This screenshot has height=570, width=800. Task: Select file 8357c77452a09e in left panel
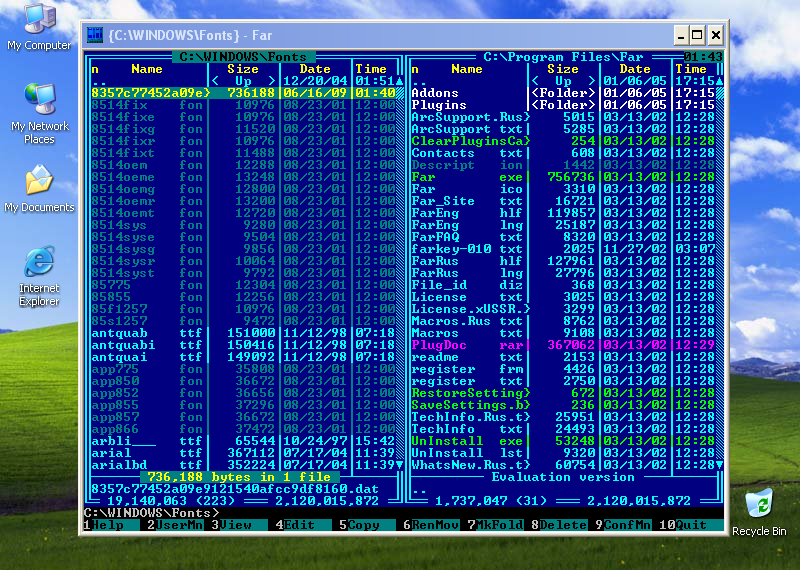pyautogui.click(x=243, y=93)
